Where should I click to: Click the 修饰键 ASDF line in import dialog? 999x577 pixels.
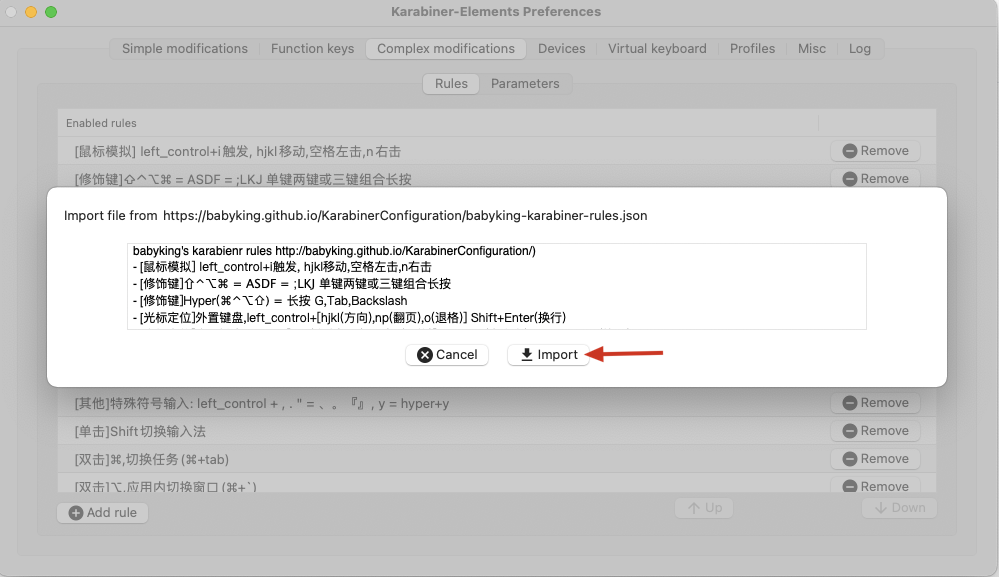[x=292, y=283]
